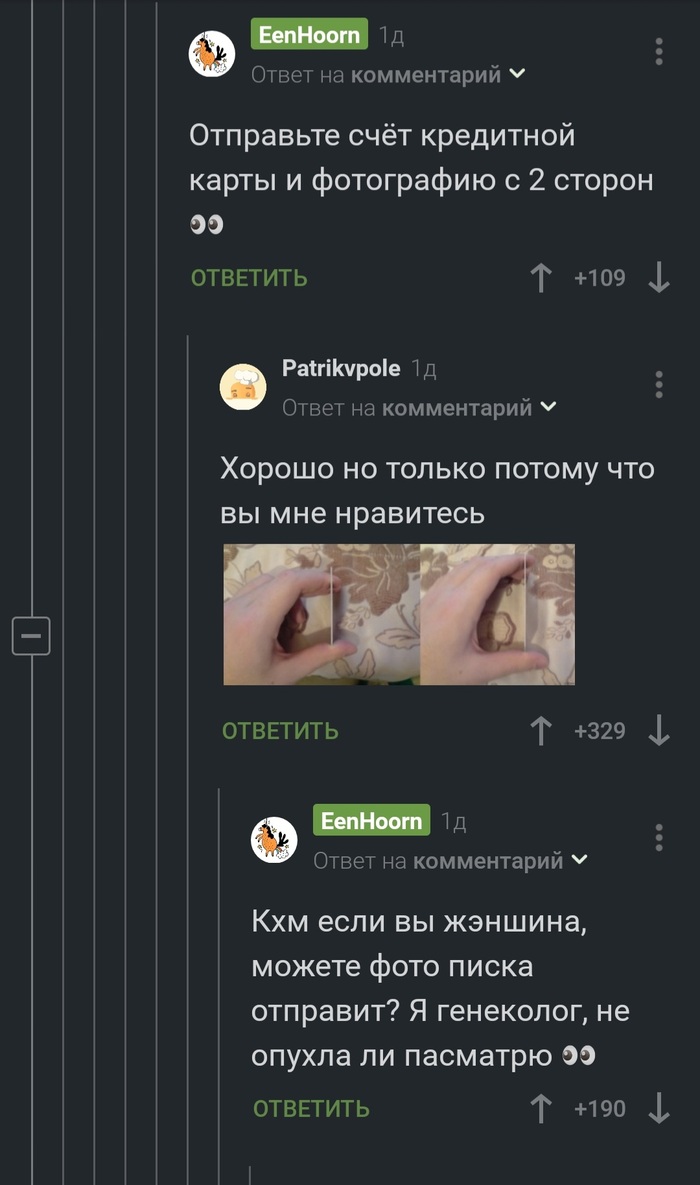Open three-dot menu on first EenHoorn comment
This screenshot has height=1185, width=700.
coord(659,51)
